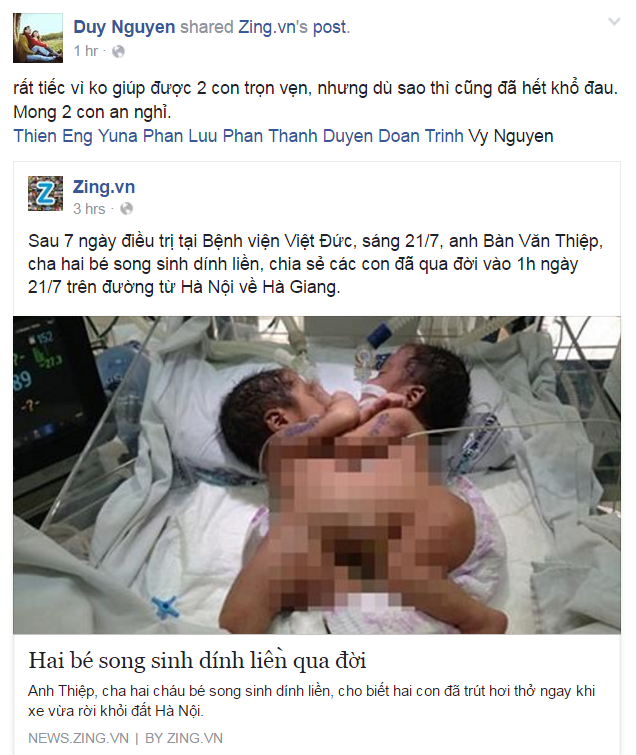This screenshot has width=637, height=755.
Task: Click NEWS.ZING.VN source domain
Action: (78, 738)
